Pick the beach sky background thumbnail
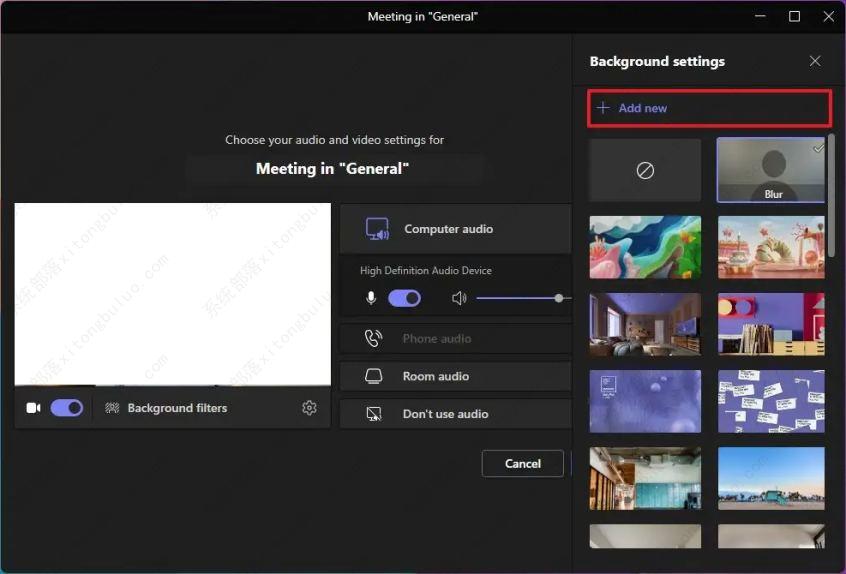 tap(771, 478)
